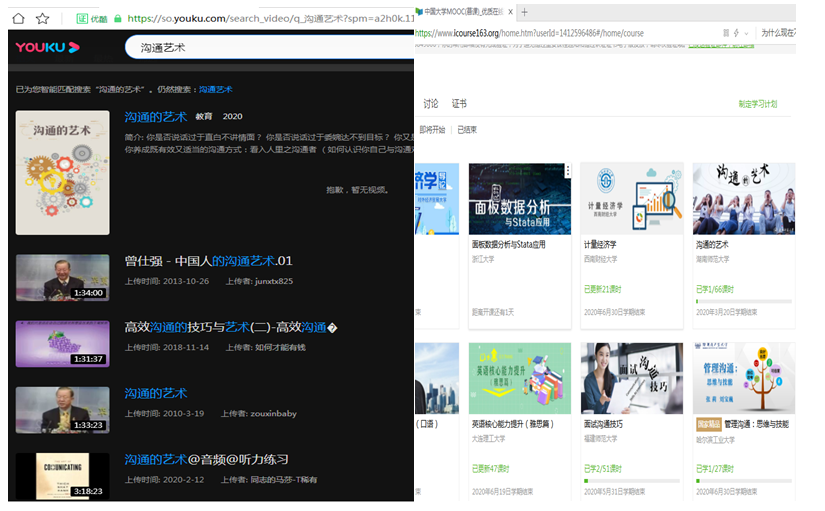Click the 制定学习计划 link

pyautogui.click(x=757, y=104)
